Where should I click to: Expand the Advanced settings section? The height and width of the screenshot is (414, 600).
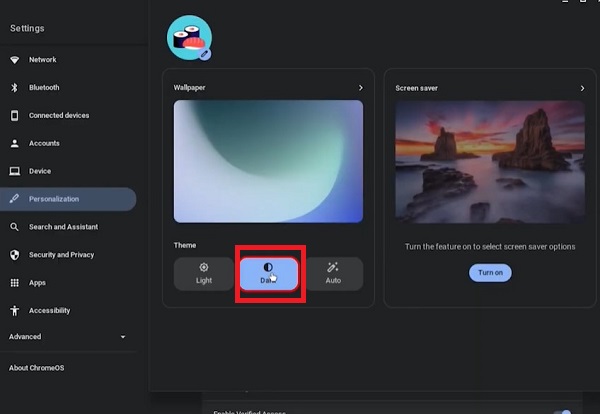68,337
